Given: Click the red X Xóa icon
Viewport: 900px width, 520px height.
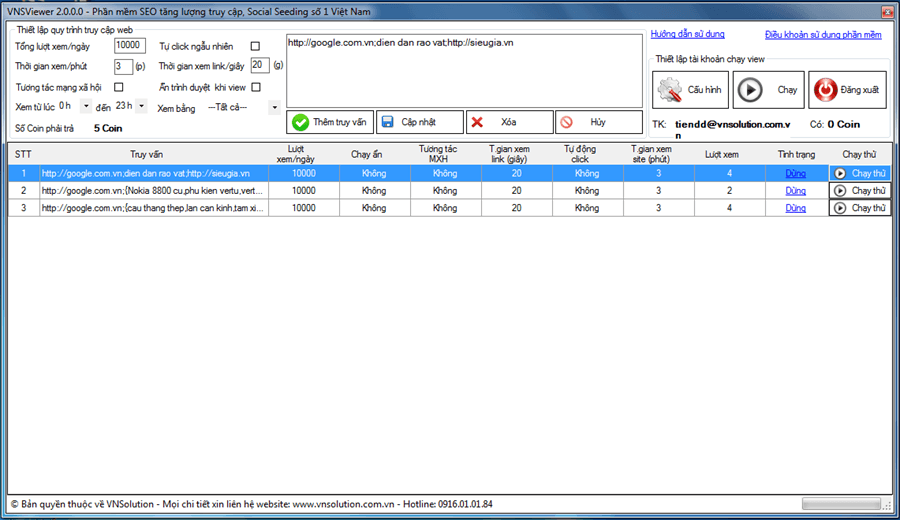Looking at the screenshot, I should point(477,122).
